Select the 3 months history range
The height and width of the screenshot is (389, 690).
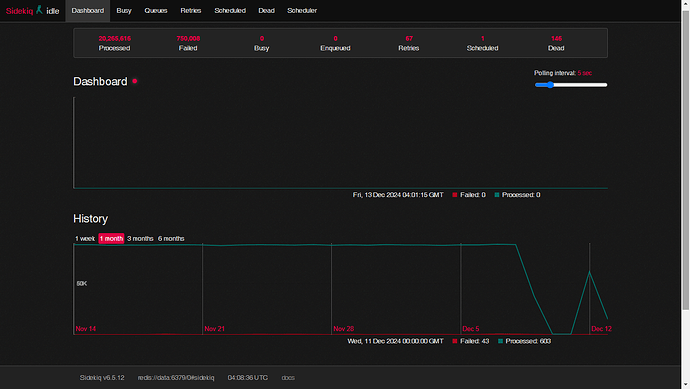[x=140, y=239]
